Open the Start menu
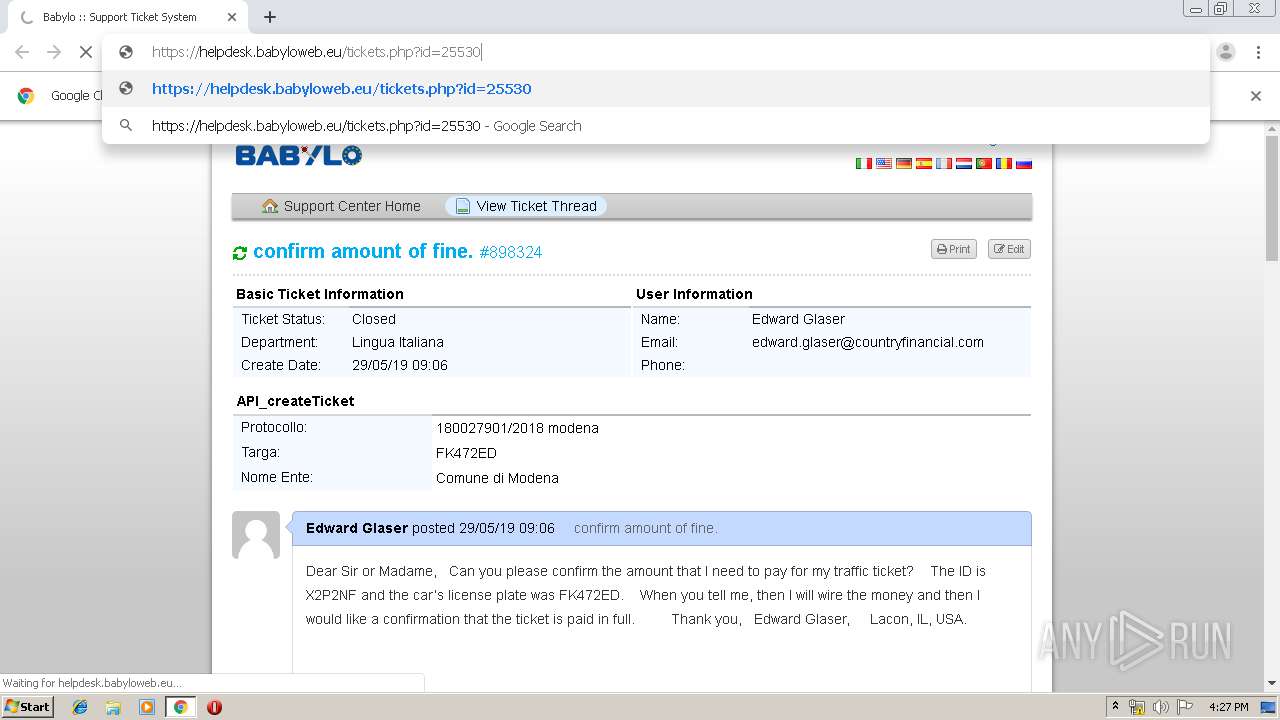Image resolution: width=1280 pixels, height=720 pixels. [x=28, y=707]
